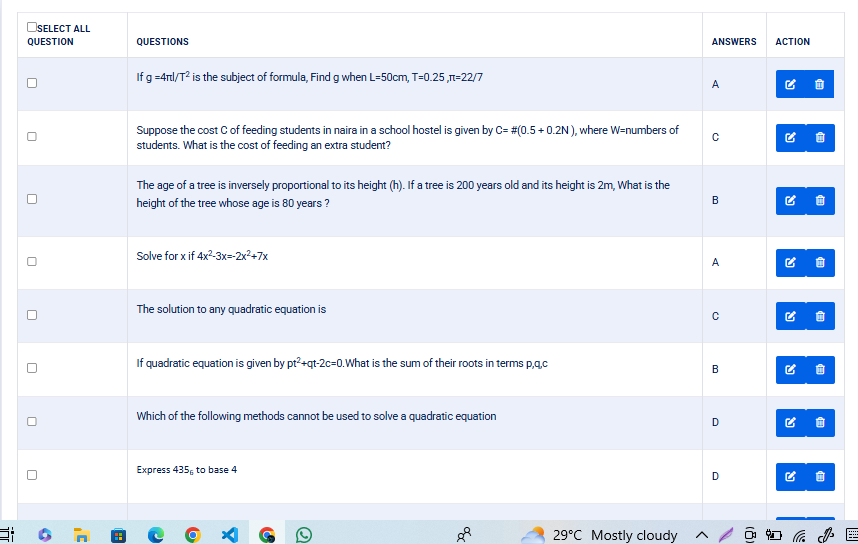Launch WhatsApp from the taskbar

(x=303, y=535)
